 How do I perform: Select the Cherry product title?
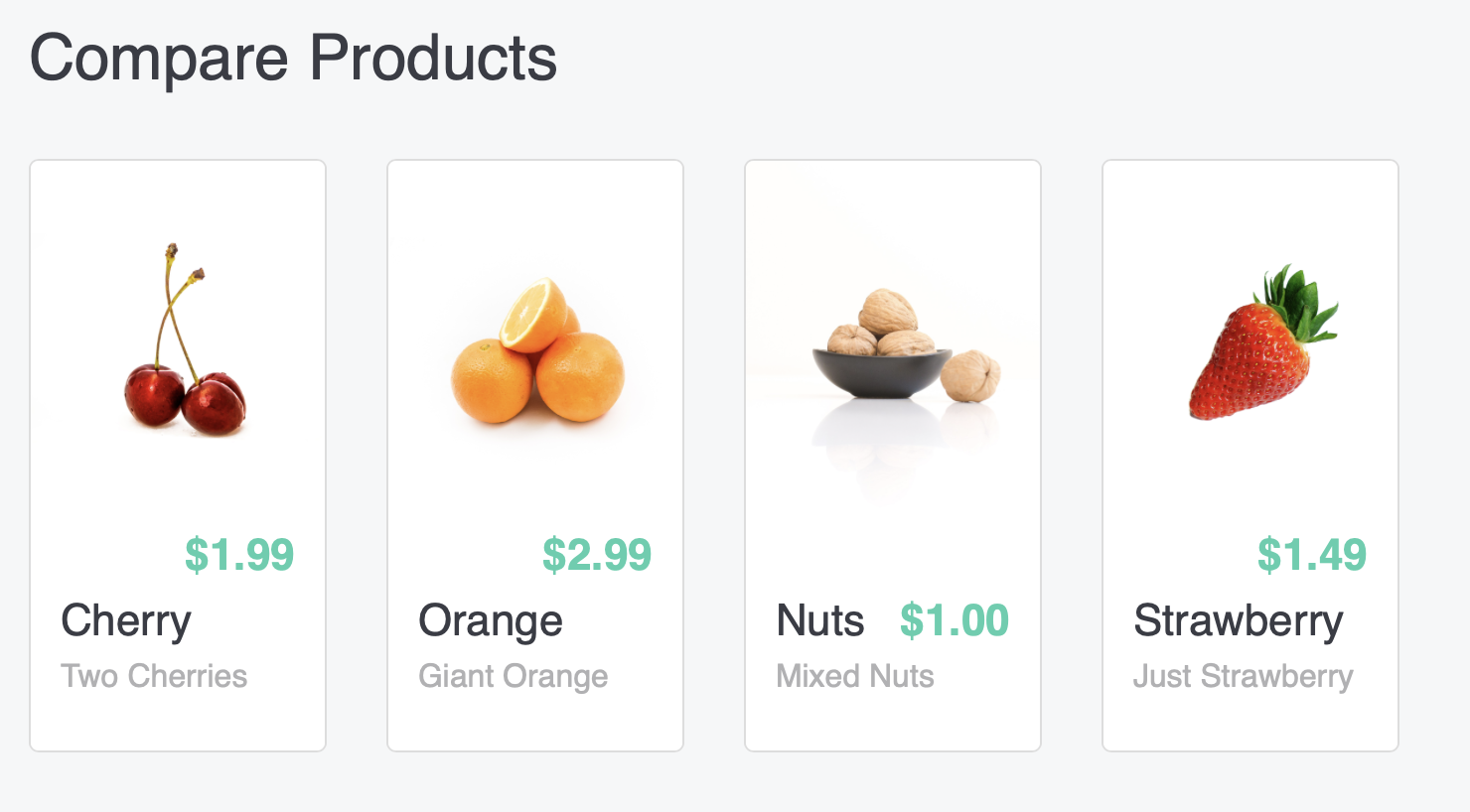point(126,620)
